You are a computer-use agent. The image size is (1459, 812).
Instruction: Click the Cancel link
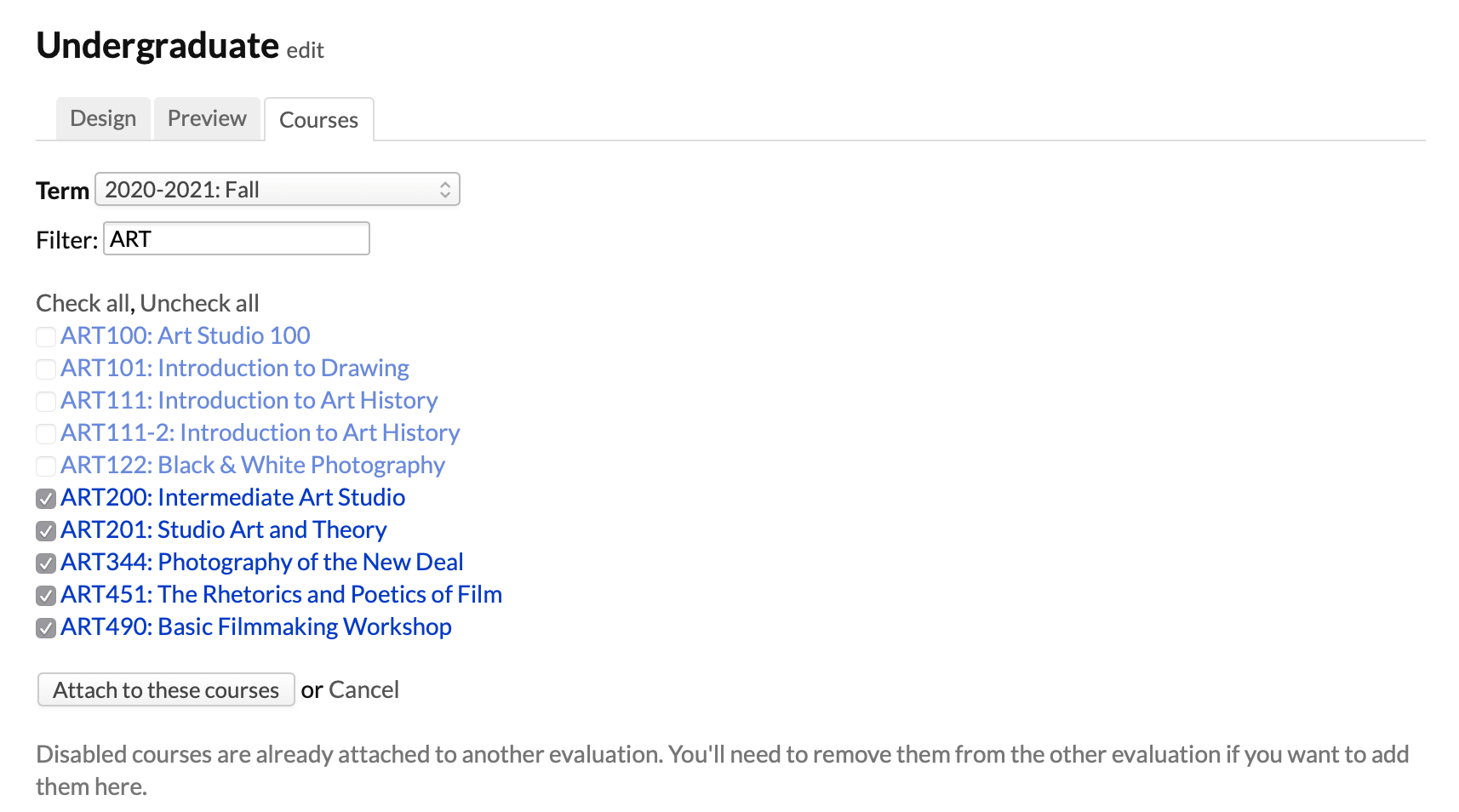pyautogui.click(x=363, y=690)
